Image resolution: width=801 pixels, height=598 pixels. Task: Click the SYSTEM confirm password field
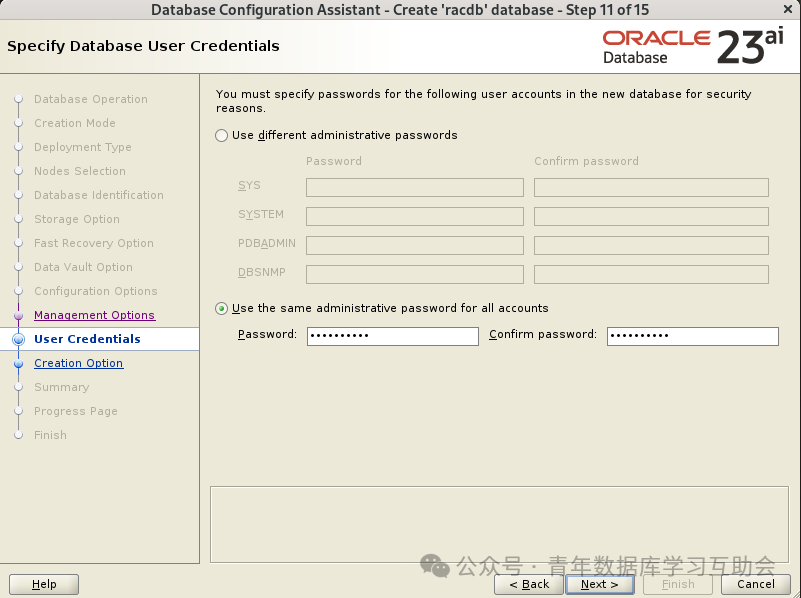click(x=651, y=217)
